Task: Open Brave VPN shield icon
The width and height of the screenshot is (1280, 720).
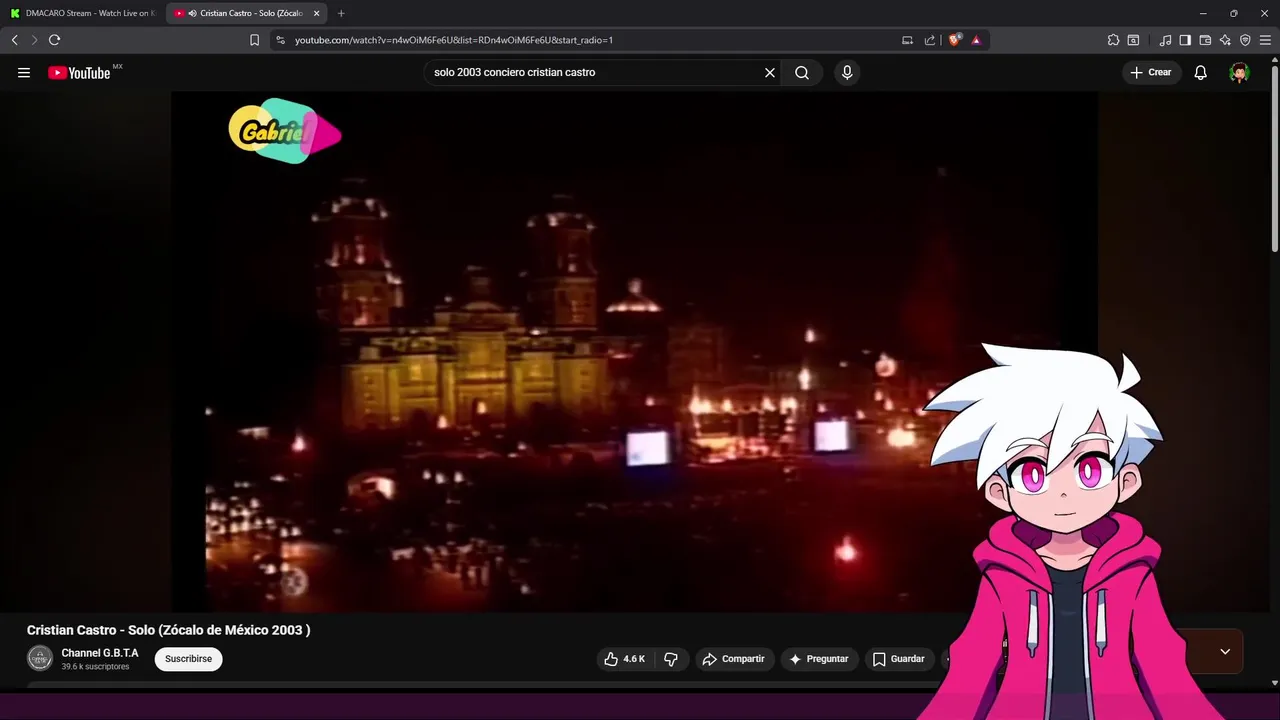Action: coord(1245,40)
